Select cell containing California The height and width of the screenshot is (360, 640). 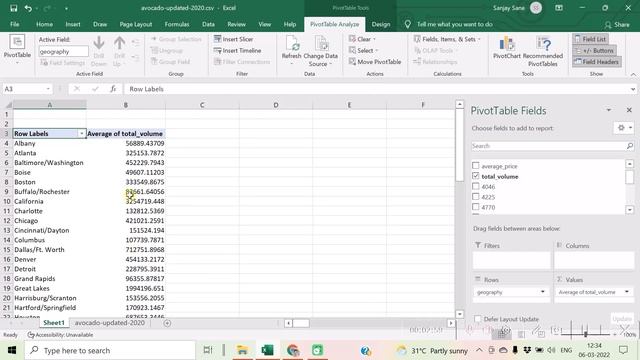point(49,201)
